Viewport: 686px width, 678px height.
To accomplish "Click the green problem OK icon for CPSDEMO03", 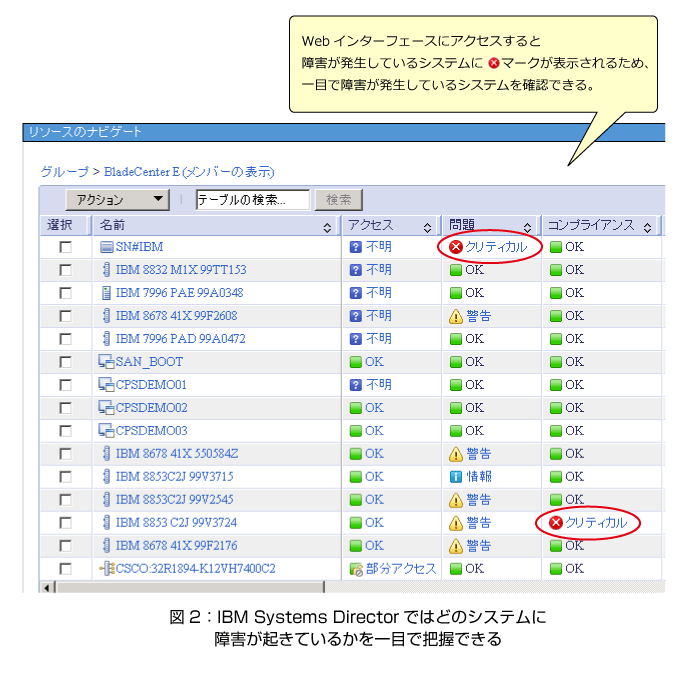I will (x=456, y=431).
